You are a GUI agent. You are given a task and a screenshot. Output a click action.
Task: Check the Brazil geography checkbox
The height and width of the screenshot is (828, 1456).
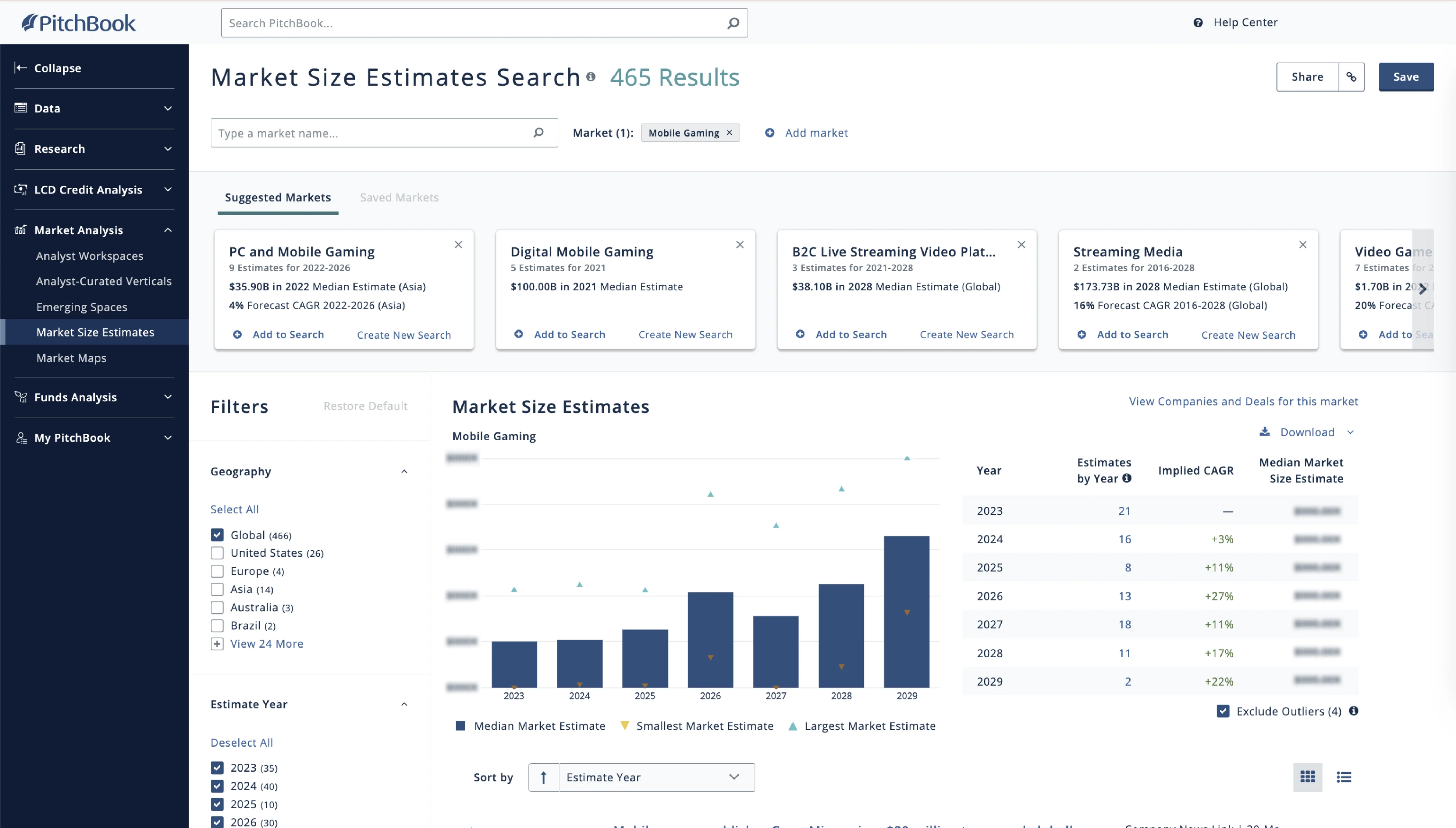coord(217,626)
